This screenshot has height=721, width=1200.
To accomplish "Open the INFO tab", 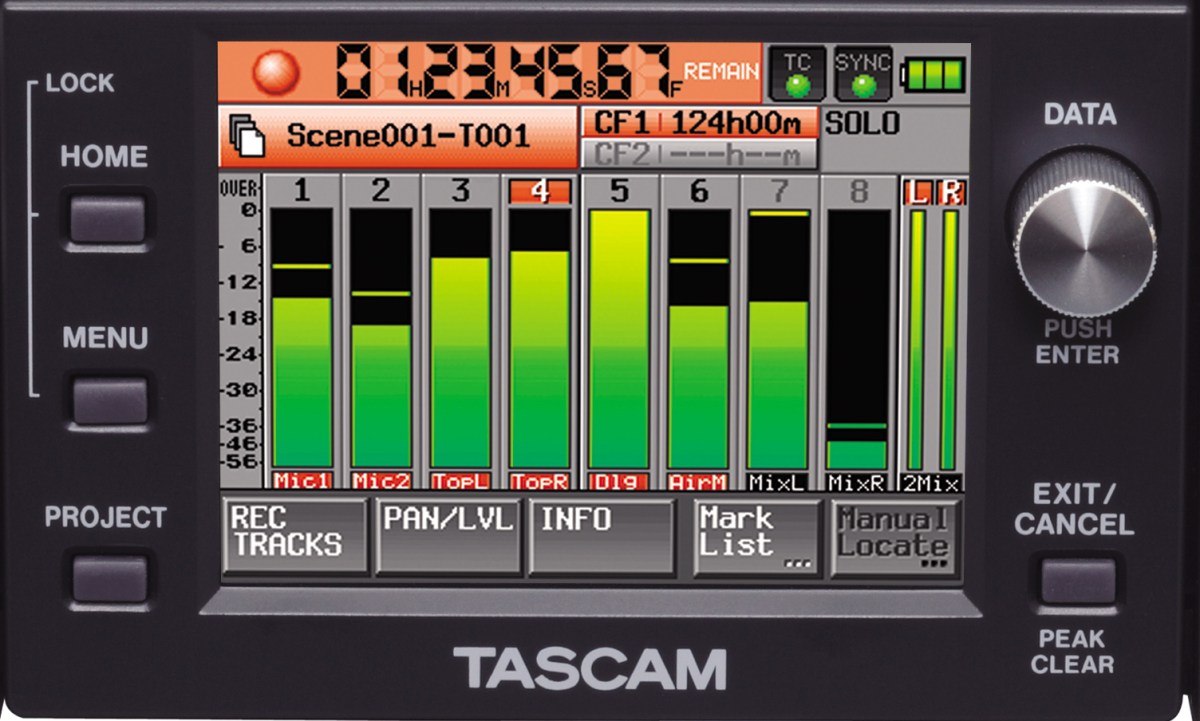I will (601, 536).
